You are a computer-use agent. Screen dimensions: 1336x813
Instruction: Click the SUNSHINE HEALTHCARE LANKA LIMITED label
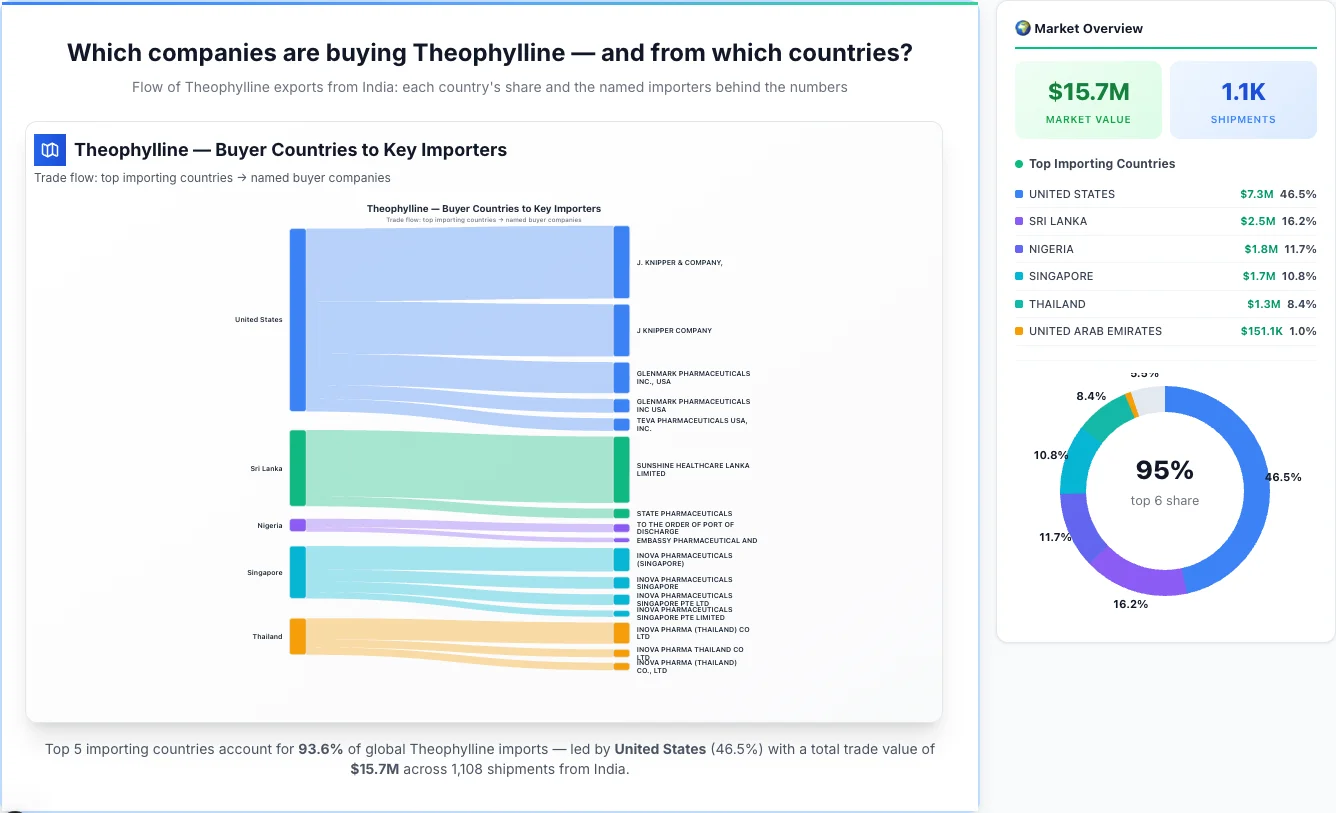pos(693,468)
